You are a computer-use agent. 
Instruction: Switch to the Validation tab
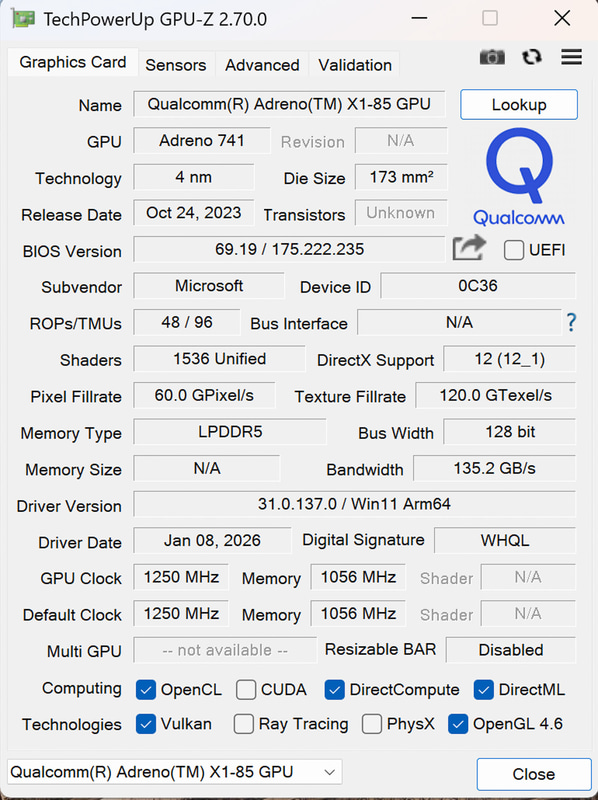tap(355, 65)
